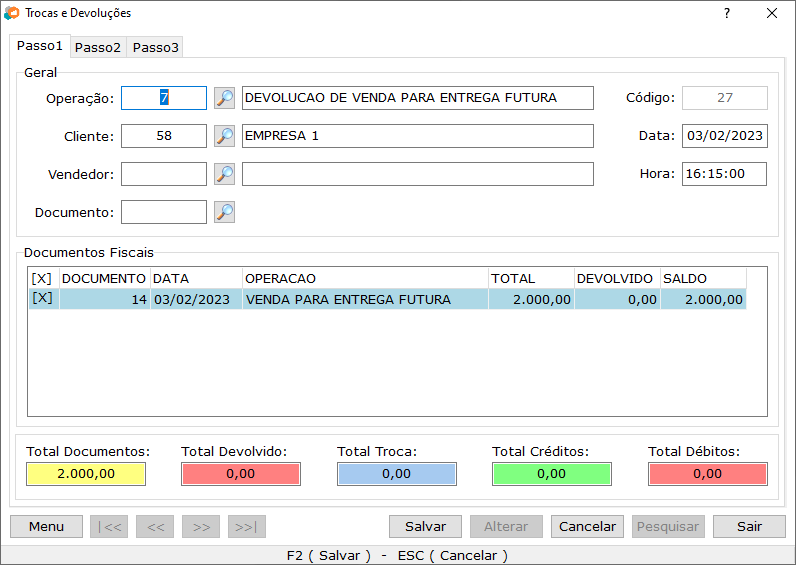Click the red Total Débitos field
The height and width of the screenshot is (565, 796).
[708, 474]
